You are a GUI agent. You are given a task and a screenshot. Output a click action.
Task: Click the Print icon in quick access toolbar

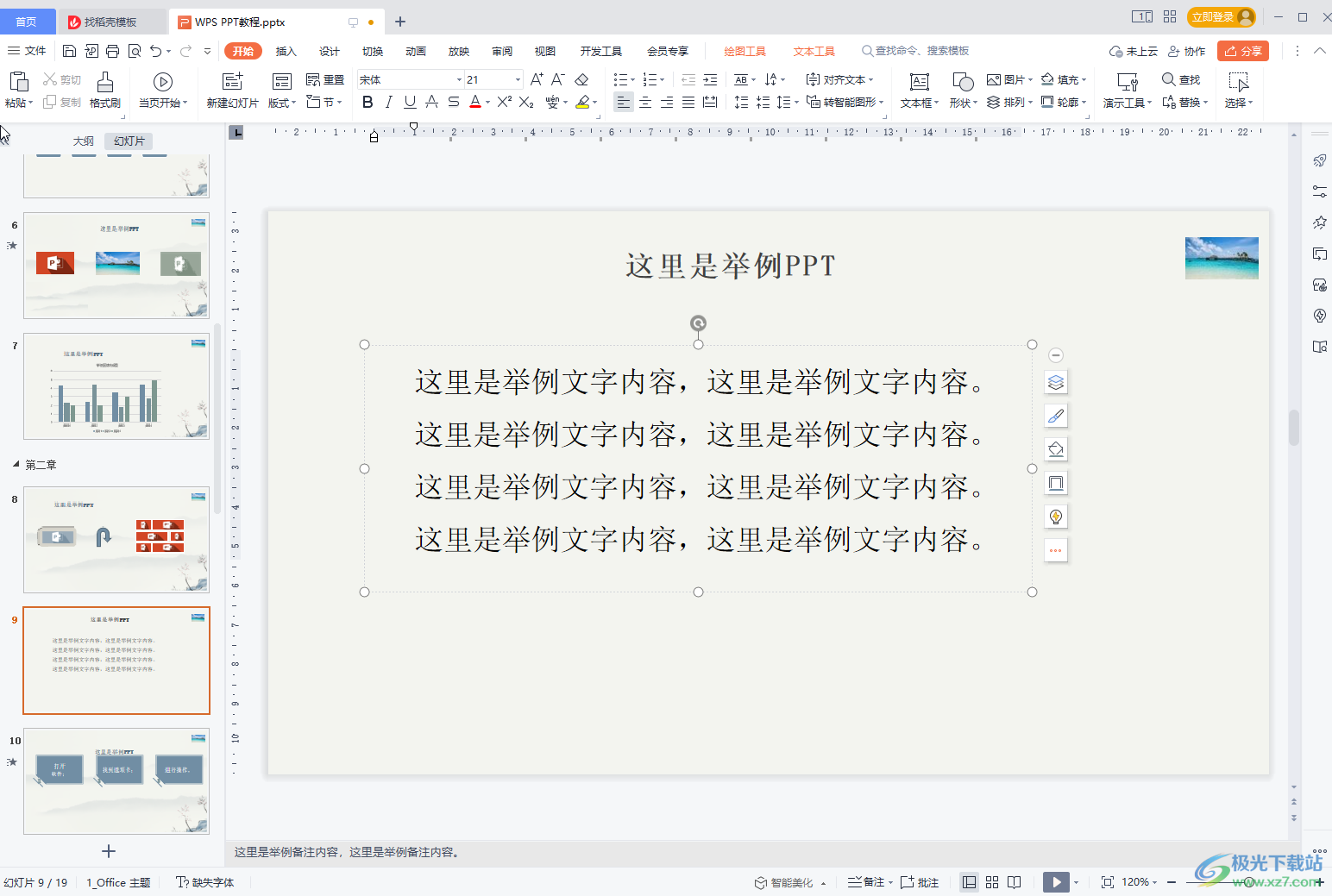(113, 51)
